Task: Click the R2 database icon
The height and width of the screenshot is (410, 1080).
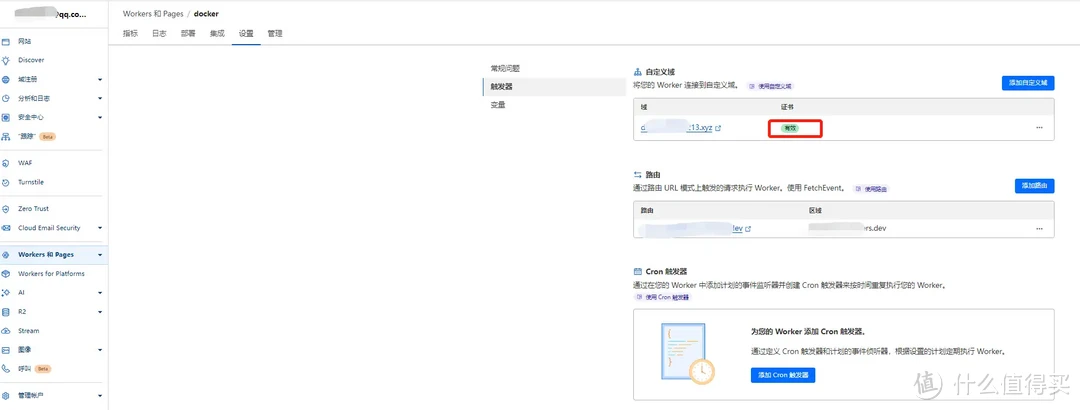Action: pyautogui.click(x=6, y=311)
